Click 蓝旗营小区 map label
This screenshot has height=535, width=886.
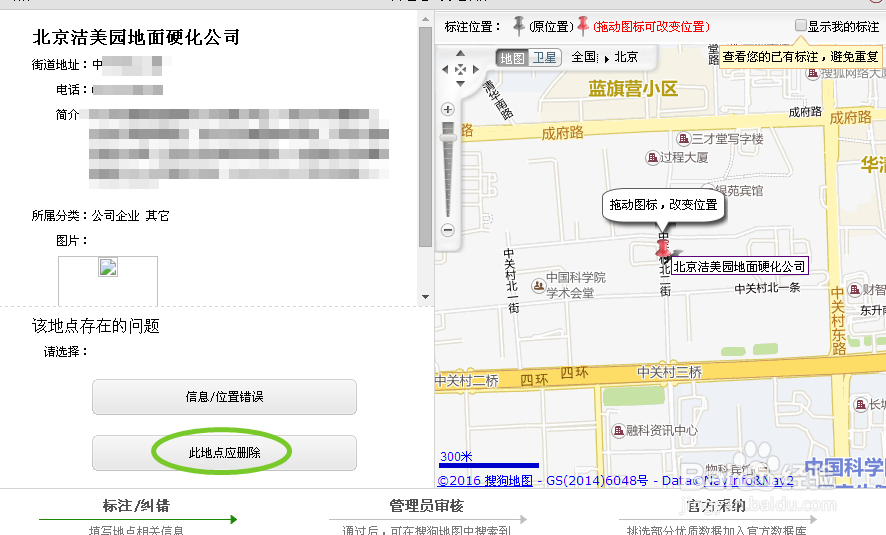(x=633, y=89)
